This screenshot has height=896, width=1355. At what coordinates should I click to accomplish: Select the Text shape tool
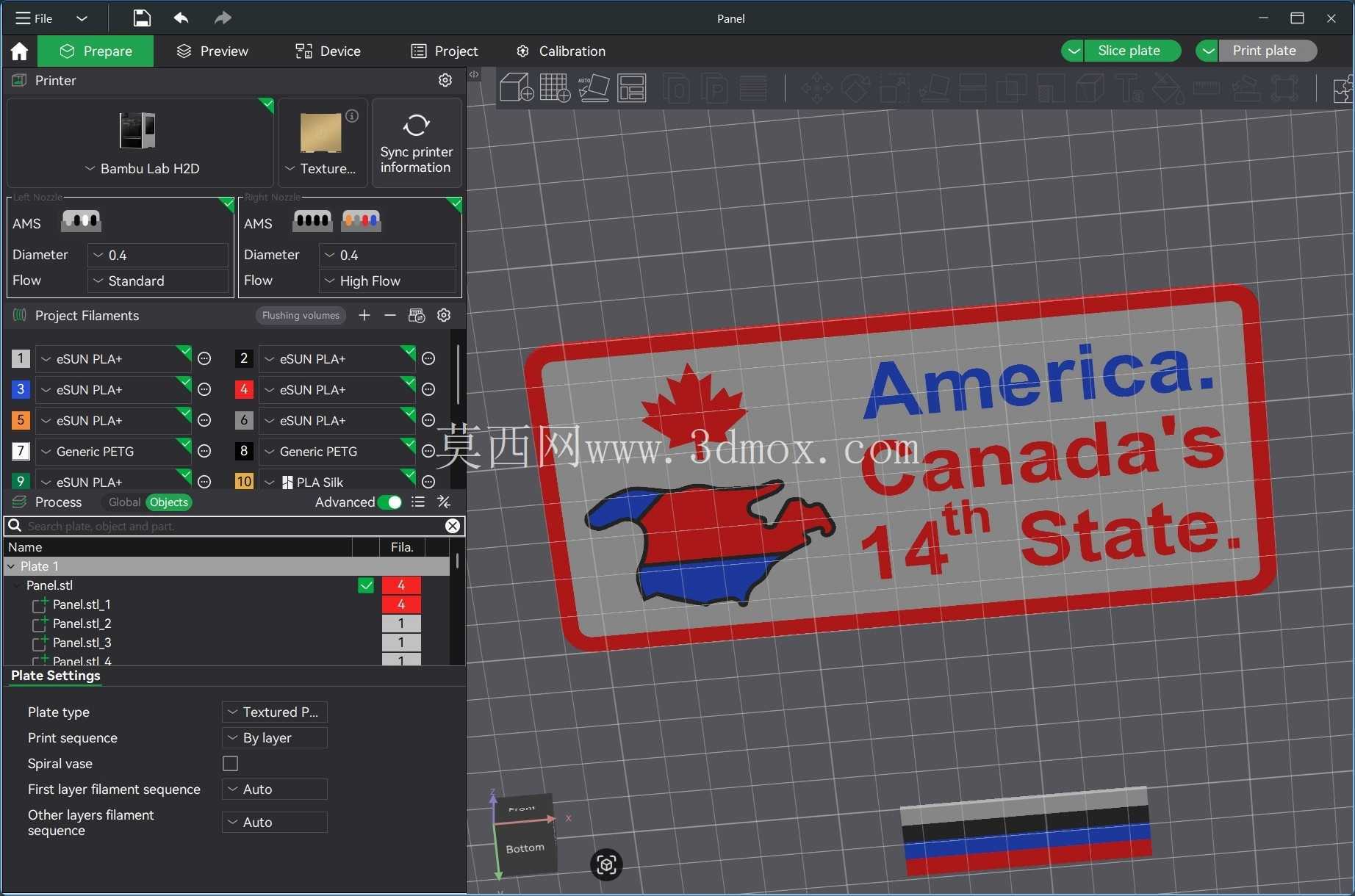pyautogui.click(x=1129, y=88)
